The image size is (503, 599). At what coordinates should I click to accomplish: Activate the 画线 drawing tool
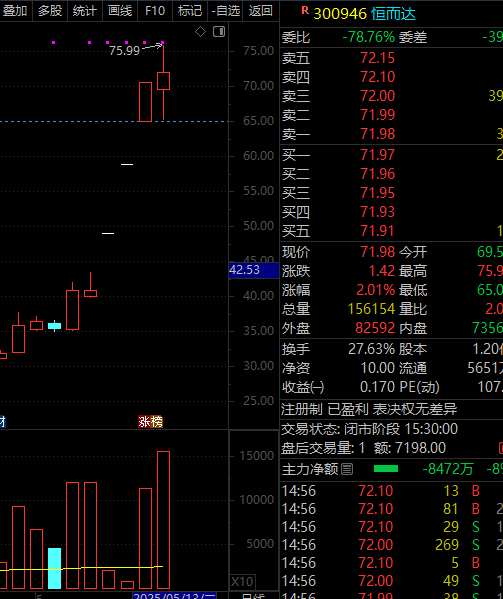pyautogui.click(x=120, y=10)
